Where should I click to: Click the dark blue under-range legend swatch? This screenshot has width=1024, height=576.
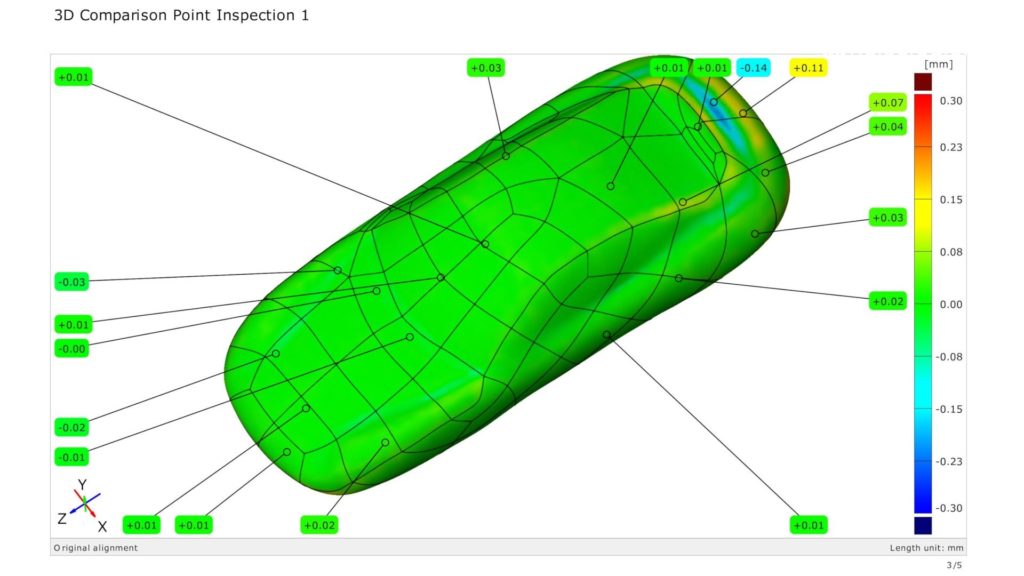(x=923, y=525)
